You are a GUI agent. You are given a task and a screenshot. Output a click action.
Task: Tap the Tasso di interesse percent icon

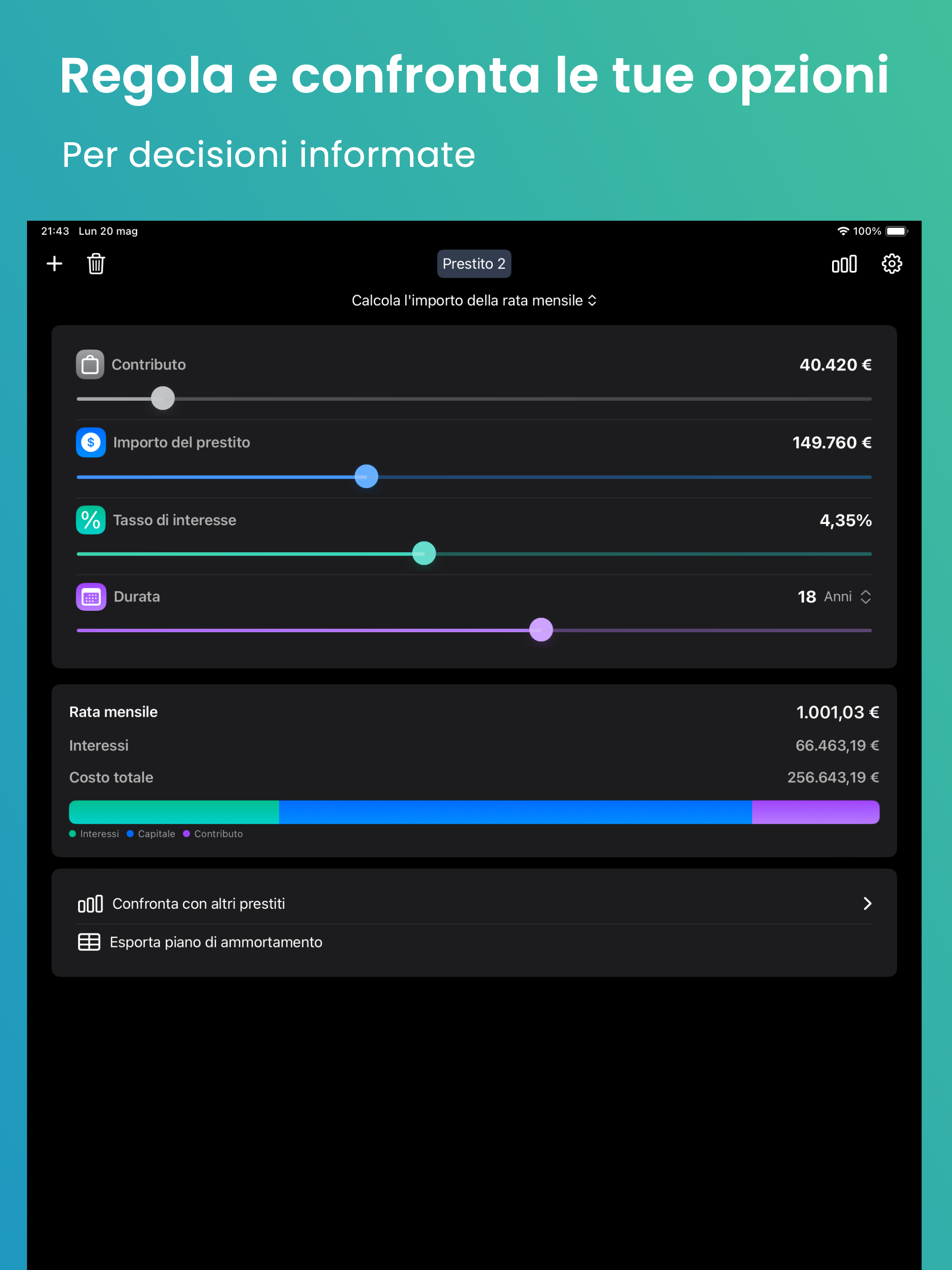[91, 520]
